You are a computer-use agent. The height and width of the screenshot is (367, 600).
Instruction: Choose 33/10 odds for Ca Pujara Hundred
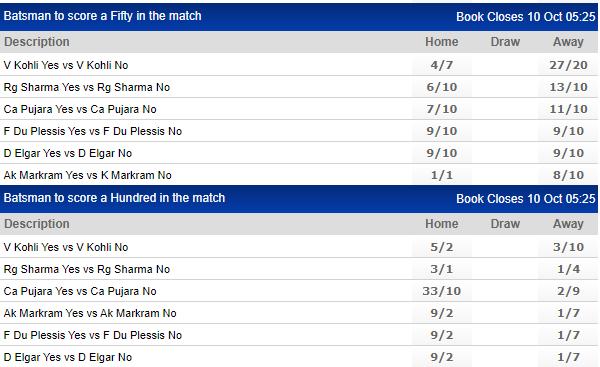pyautogui.click(x=442, y=291)
